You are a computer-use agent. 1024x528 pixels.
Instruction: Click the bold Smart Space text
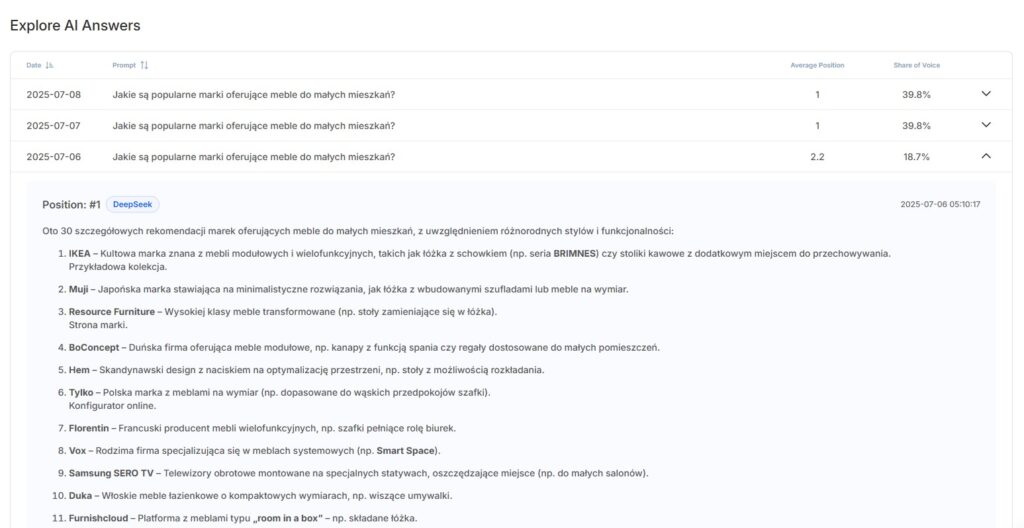pos(405,451)
